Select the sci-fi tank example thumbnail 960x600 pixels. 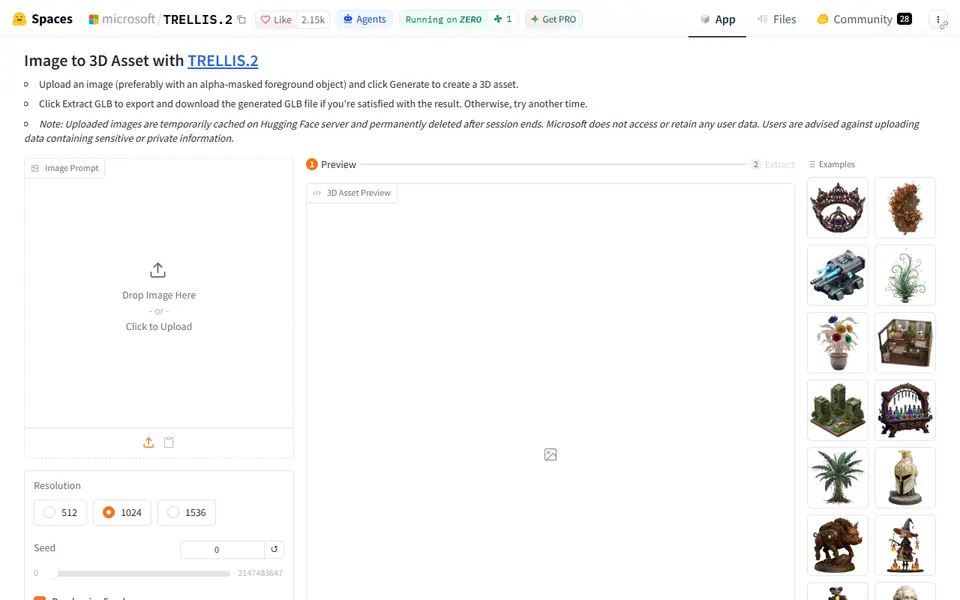[x=838, y=275]
